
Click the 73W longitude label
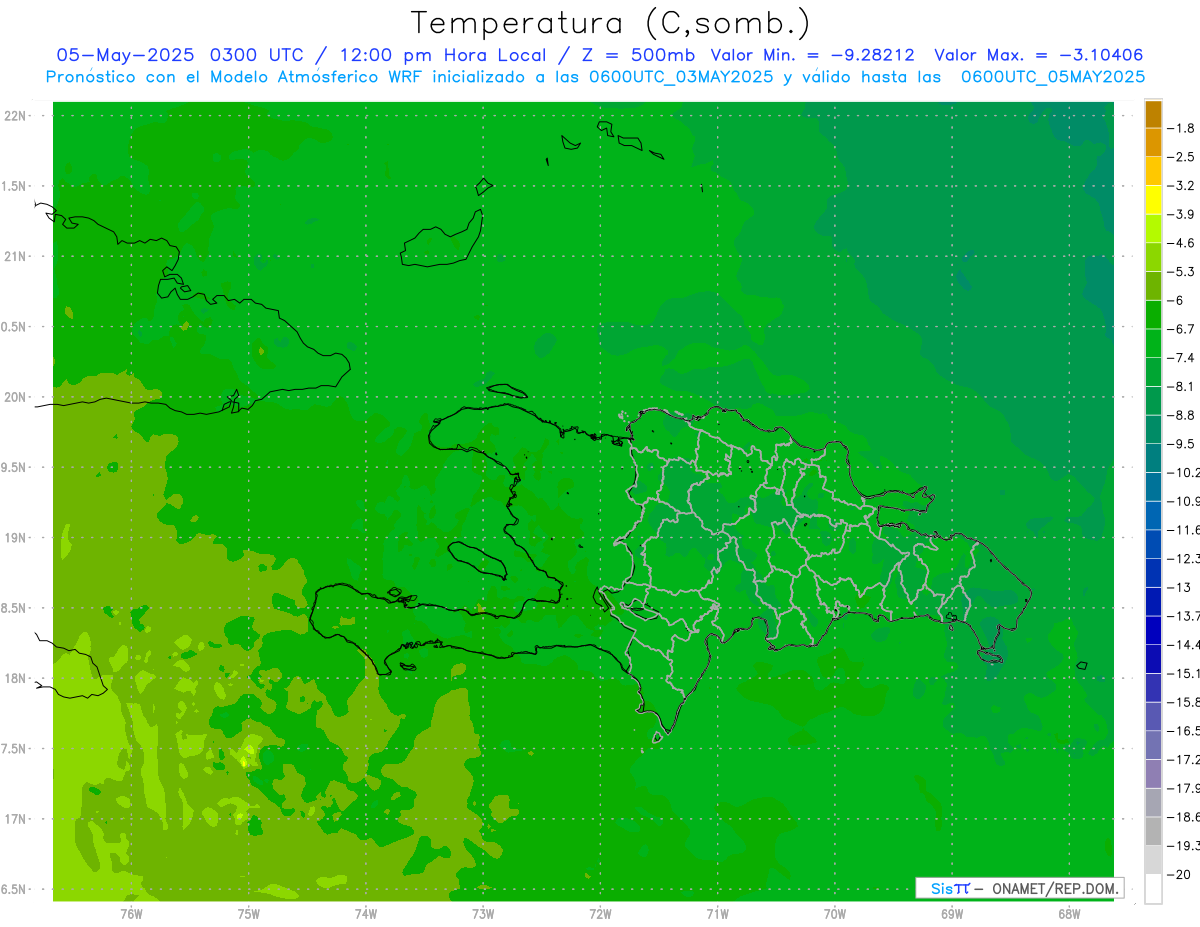[x=483, y=913]
